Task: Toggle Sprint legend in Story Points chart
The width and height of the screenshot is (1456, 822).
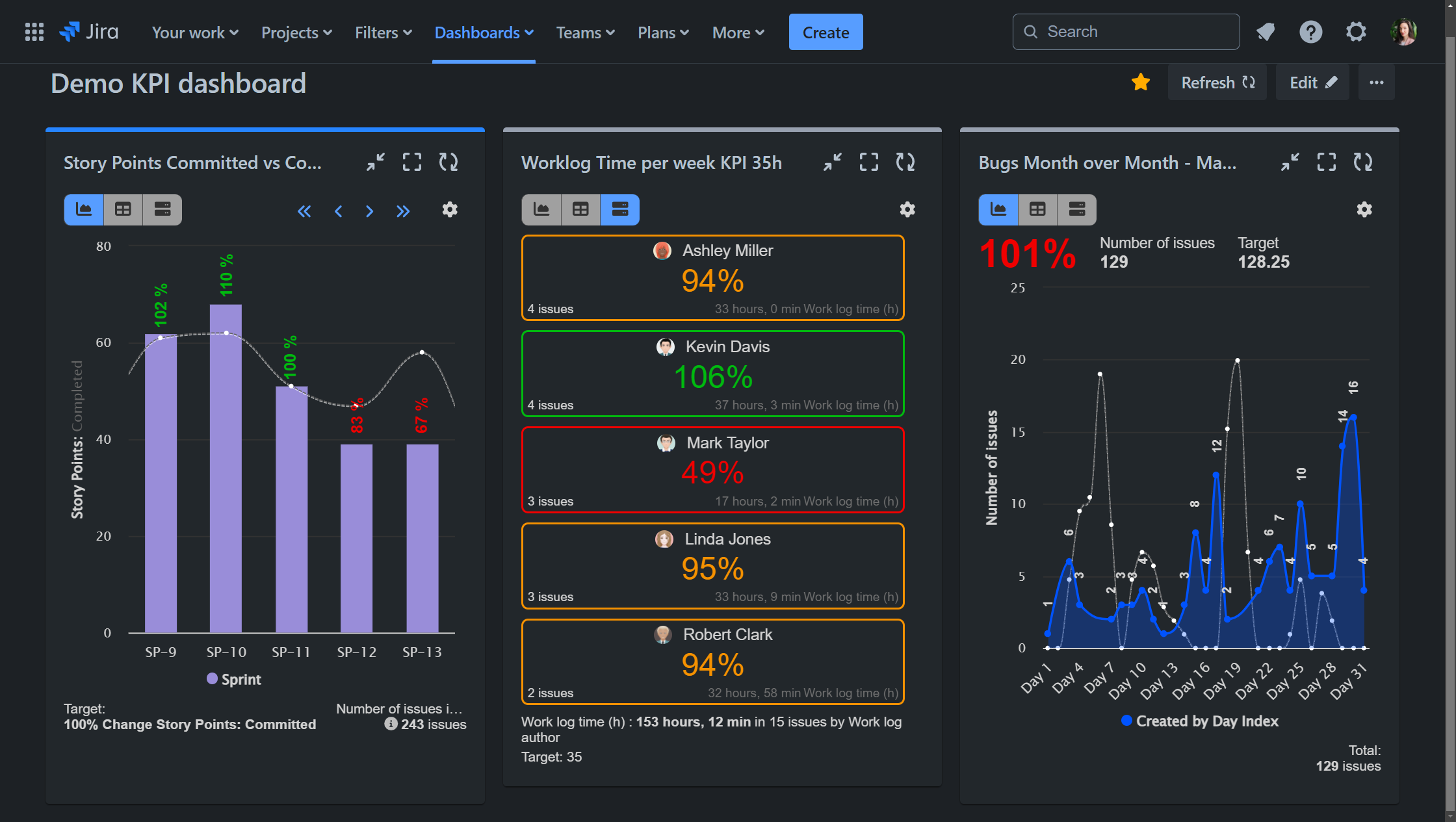Action: tap(234, 679)
